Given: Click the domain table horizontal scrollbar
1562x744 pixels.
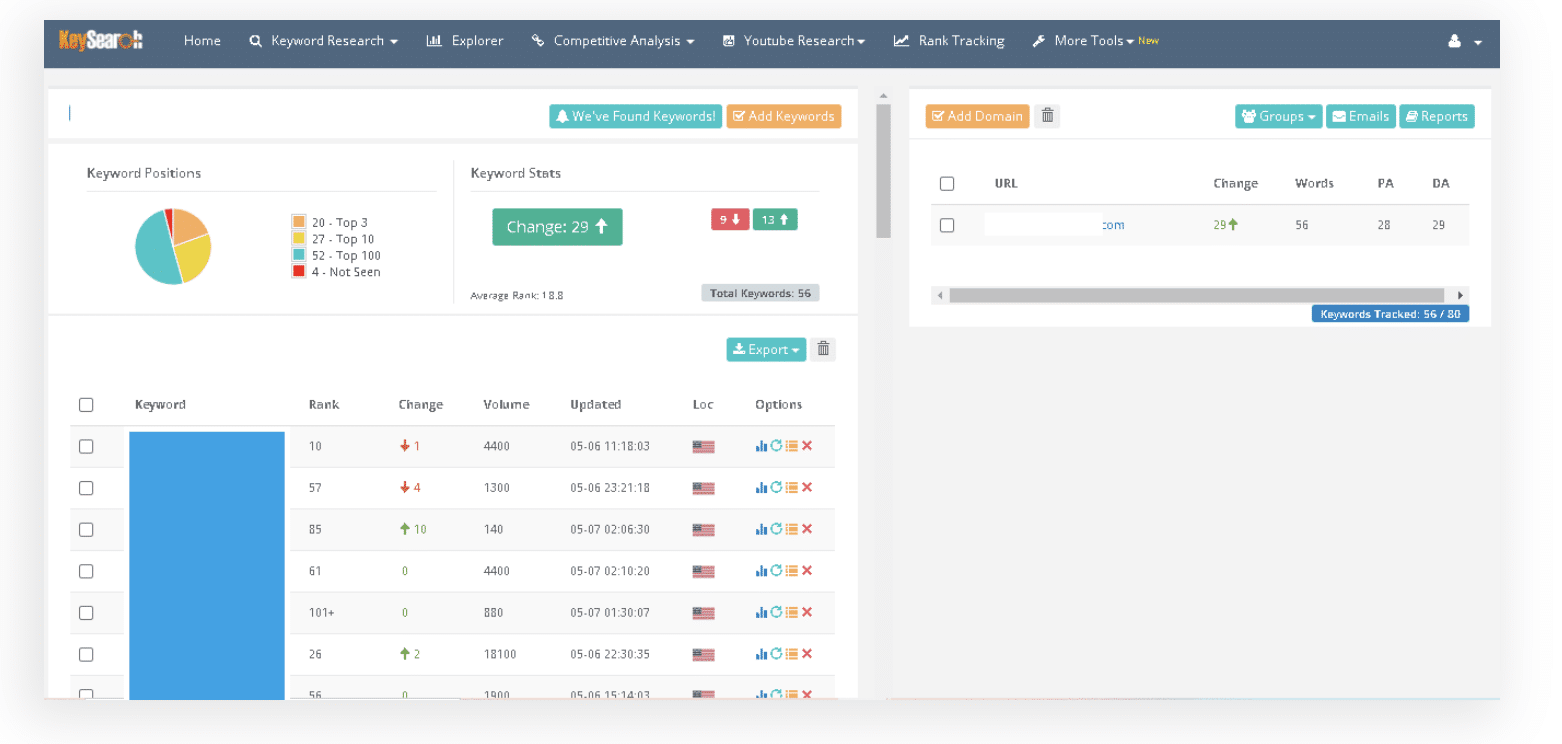Looking at the screenshot, I should click(1197, 295).
